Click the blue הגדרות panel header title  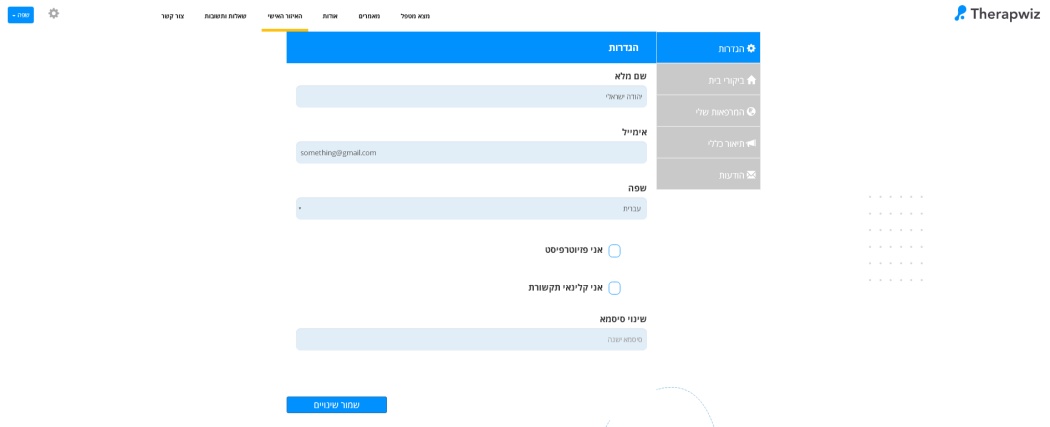click(623, 48)
